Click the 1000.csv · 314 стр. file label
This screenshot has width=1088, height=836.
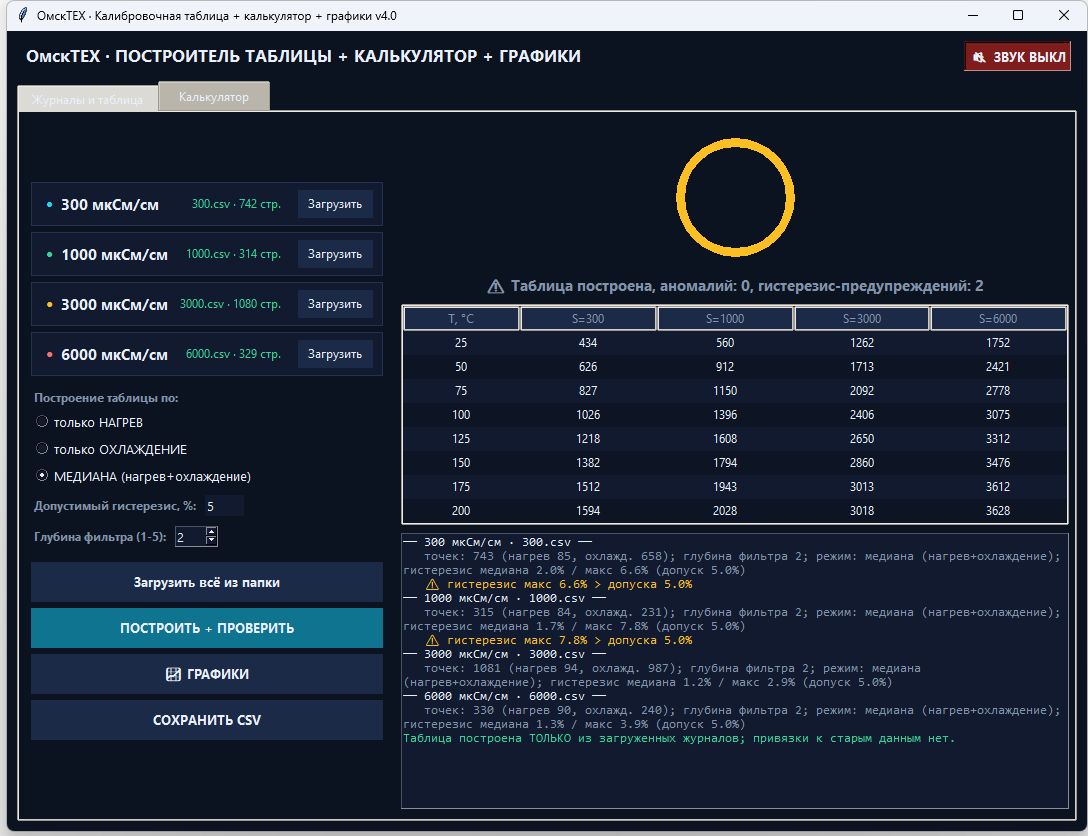tap(233, 254)
